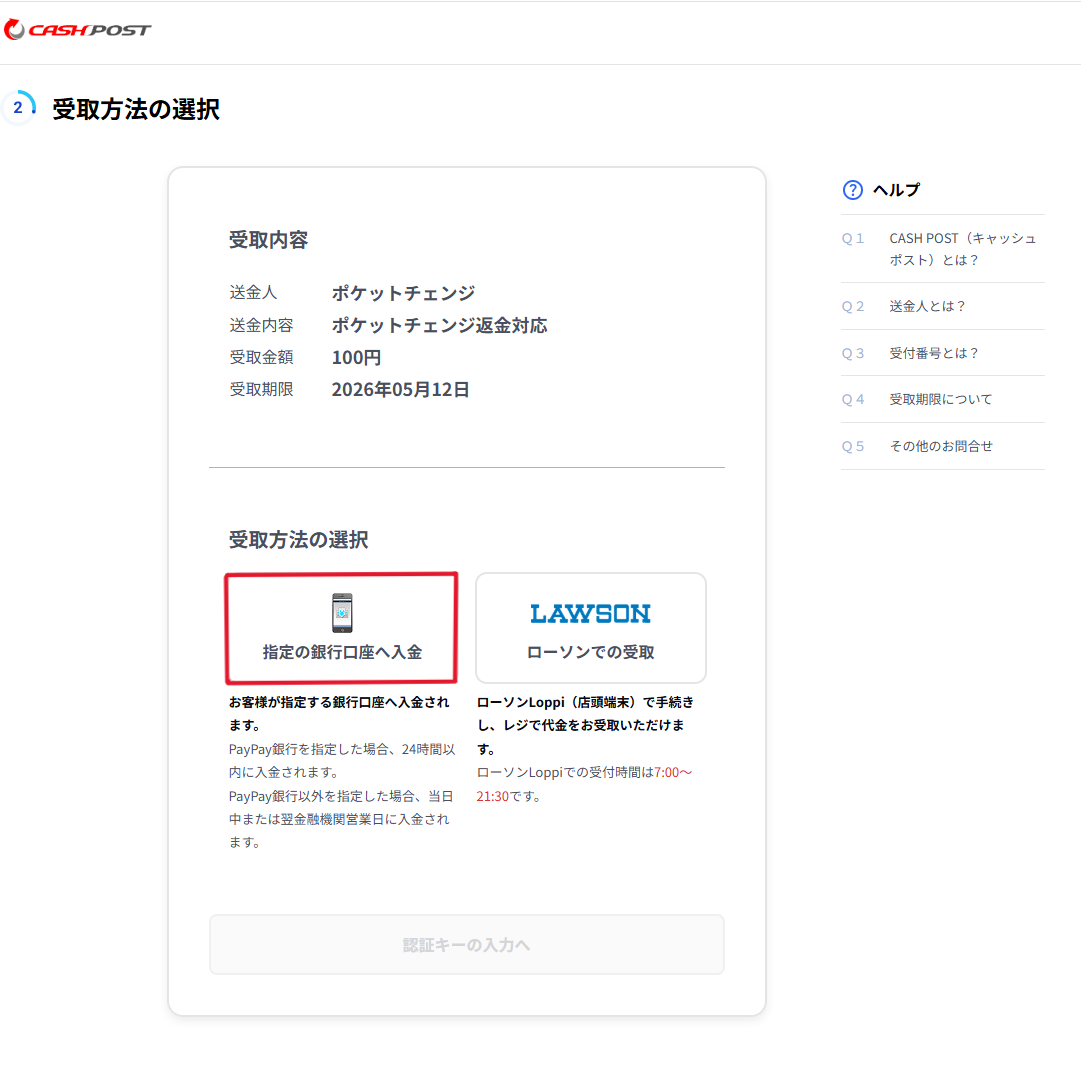The width and height of the screenshot is (1081, 1067).
Task: Open Q1 CASH POST とは？ help item
Action: coord(942,249)
